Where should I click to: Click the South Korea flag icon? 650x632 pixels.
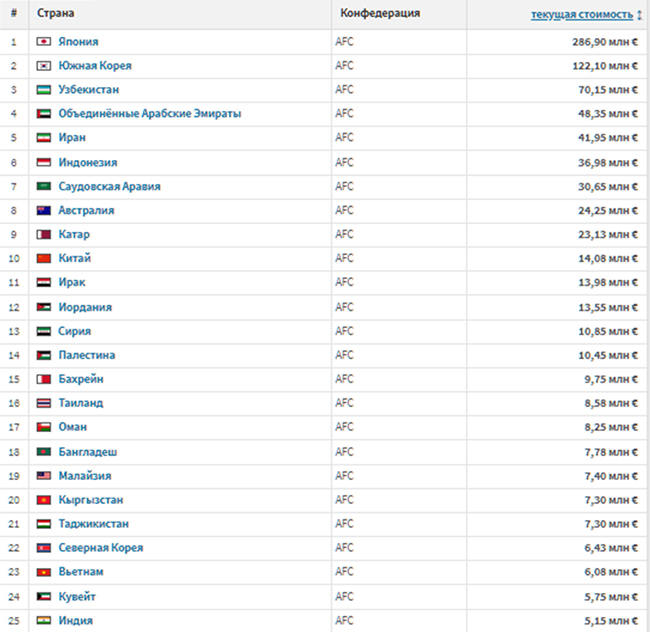43,66
